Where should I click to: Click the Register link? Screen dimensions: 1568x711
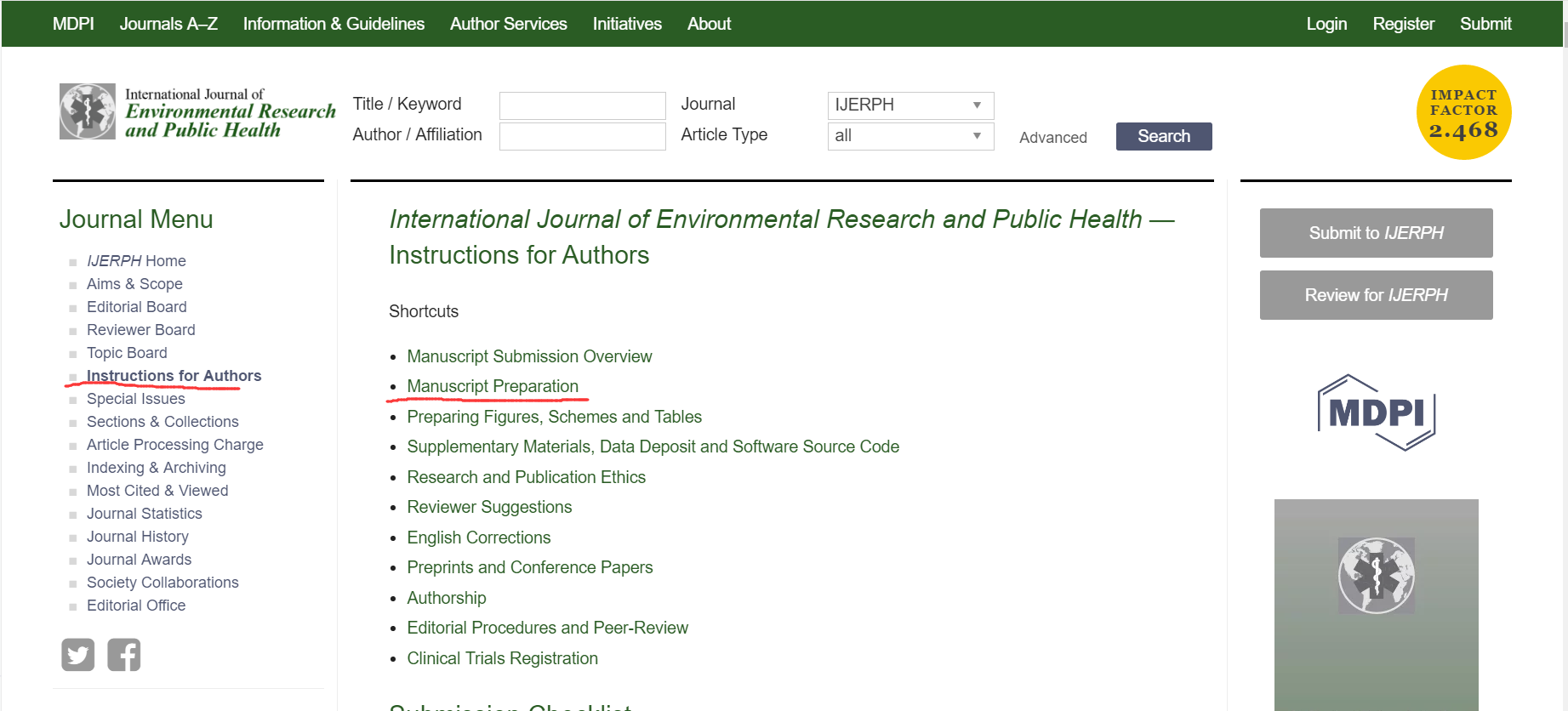pyautogui.click(x=1404, y=24)
